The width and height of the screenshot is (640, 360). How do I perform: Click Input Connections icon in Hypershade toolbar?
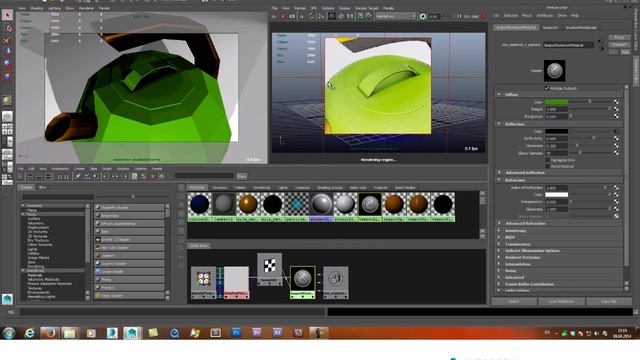[x=106, y=176]
